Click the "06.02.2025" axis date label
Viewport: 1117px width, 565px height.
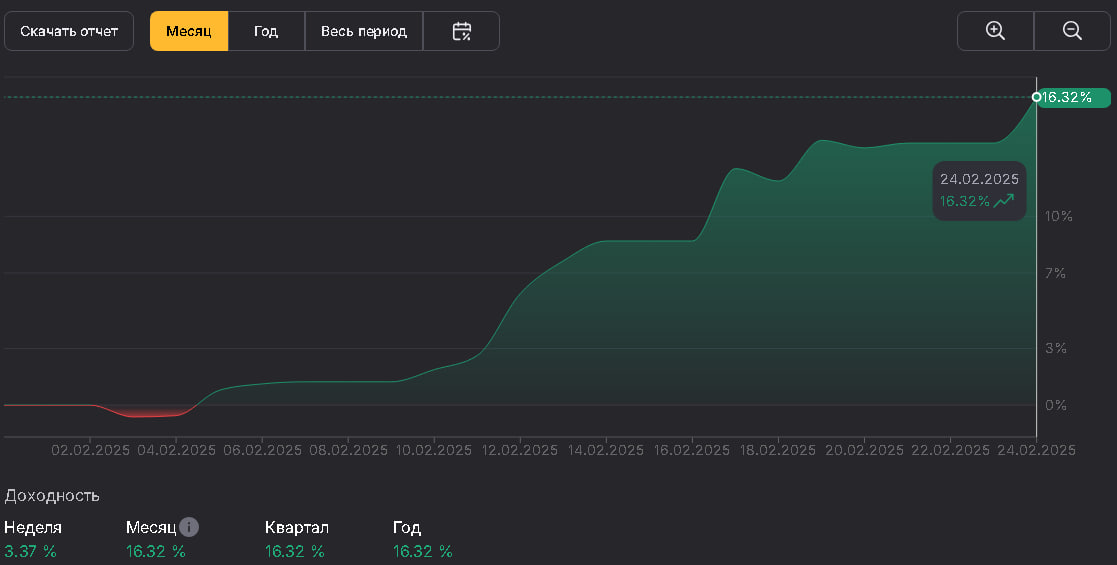263,450
